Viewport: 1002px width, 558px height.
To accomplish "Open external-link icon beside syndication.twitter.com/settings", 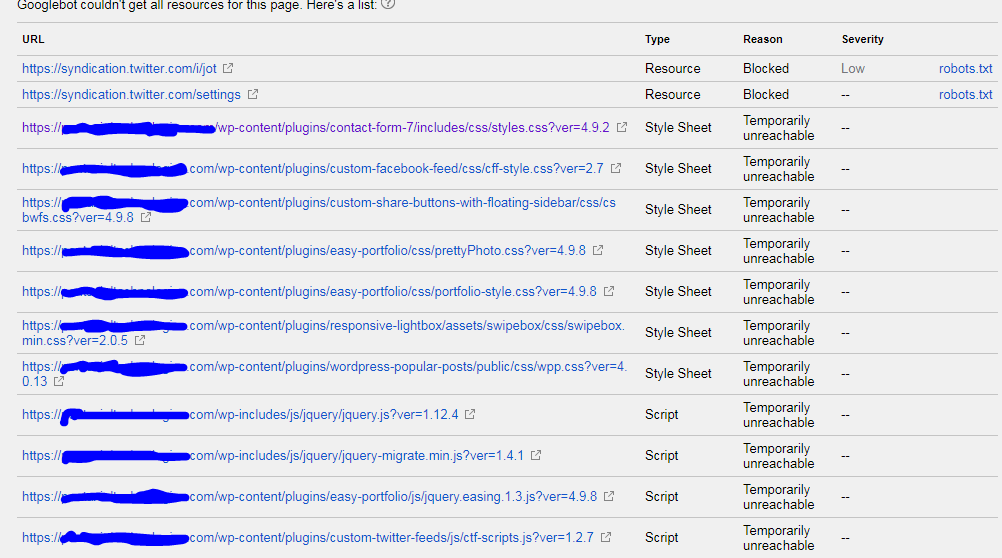I will point(253,95).
